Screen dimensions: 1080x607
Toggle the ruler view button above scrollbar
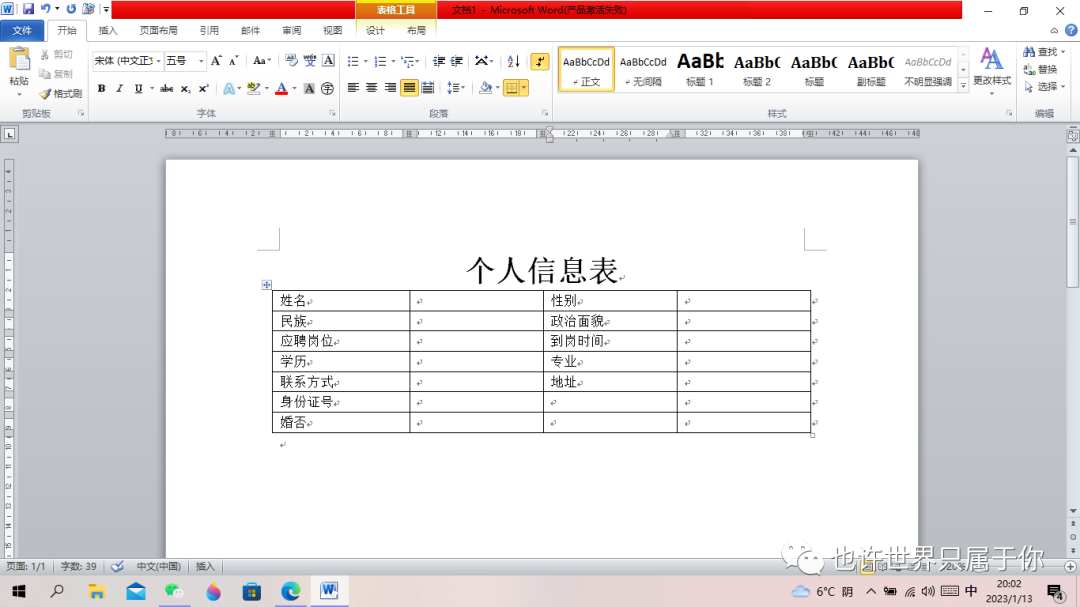(1072, 136)
